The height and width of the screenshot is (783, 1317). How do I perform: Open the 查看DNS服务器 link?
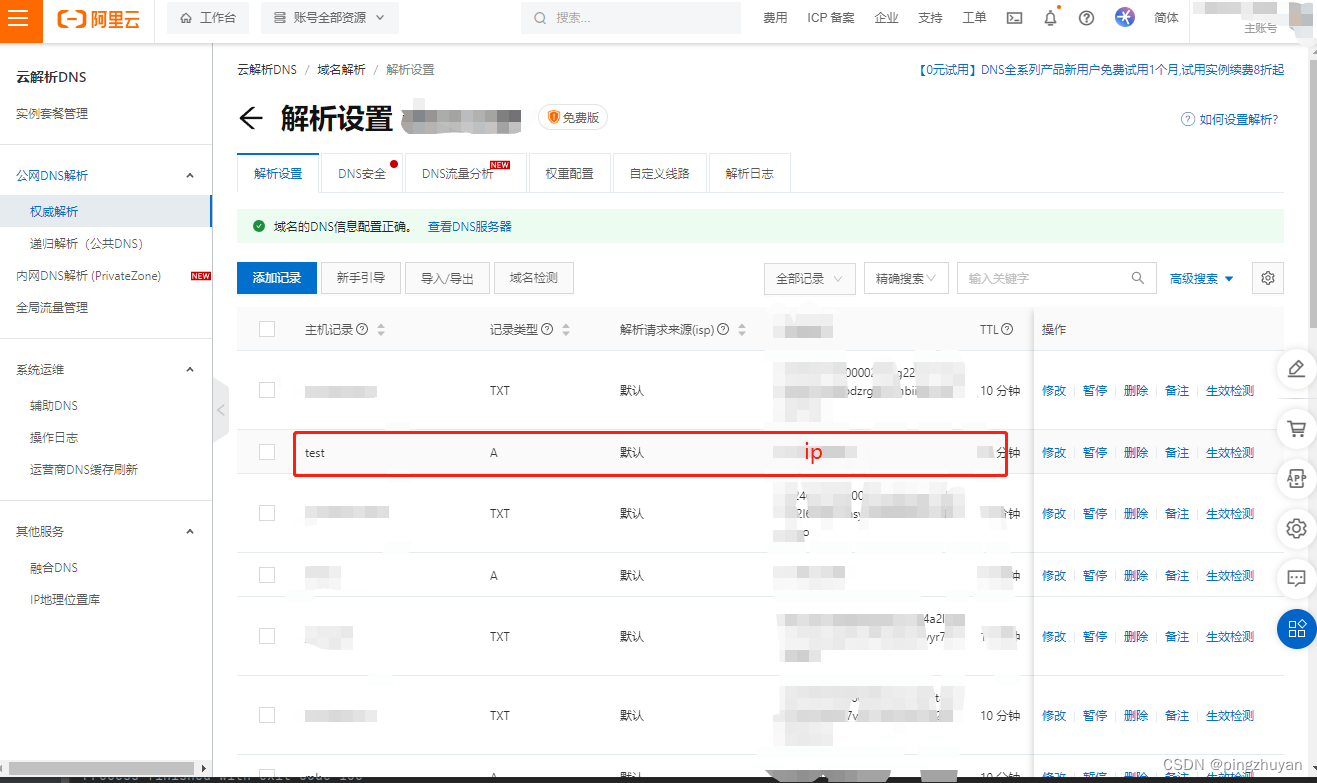[x=470, y=227]
